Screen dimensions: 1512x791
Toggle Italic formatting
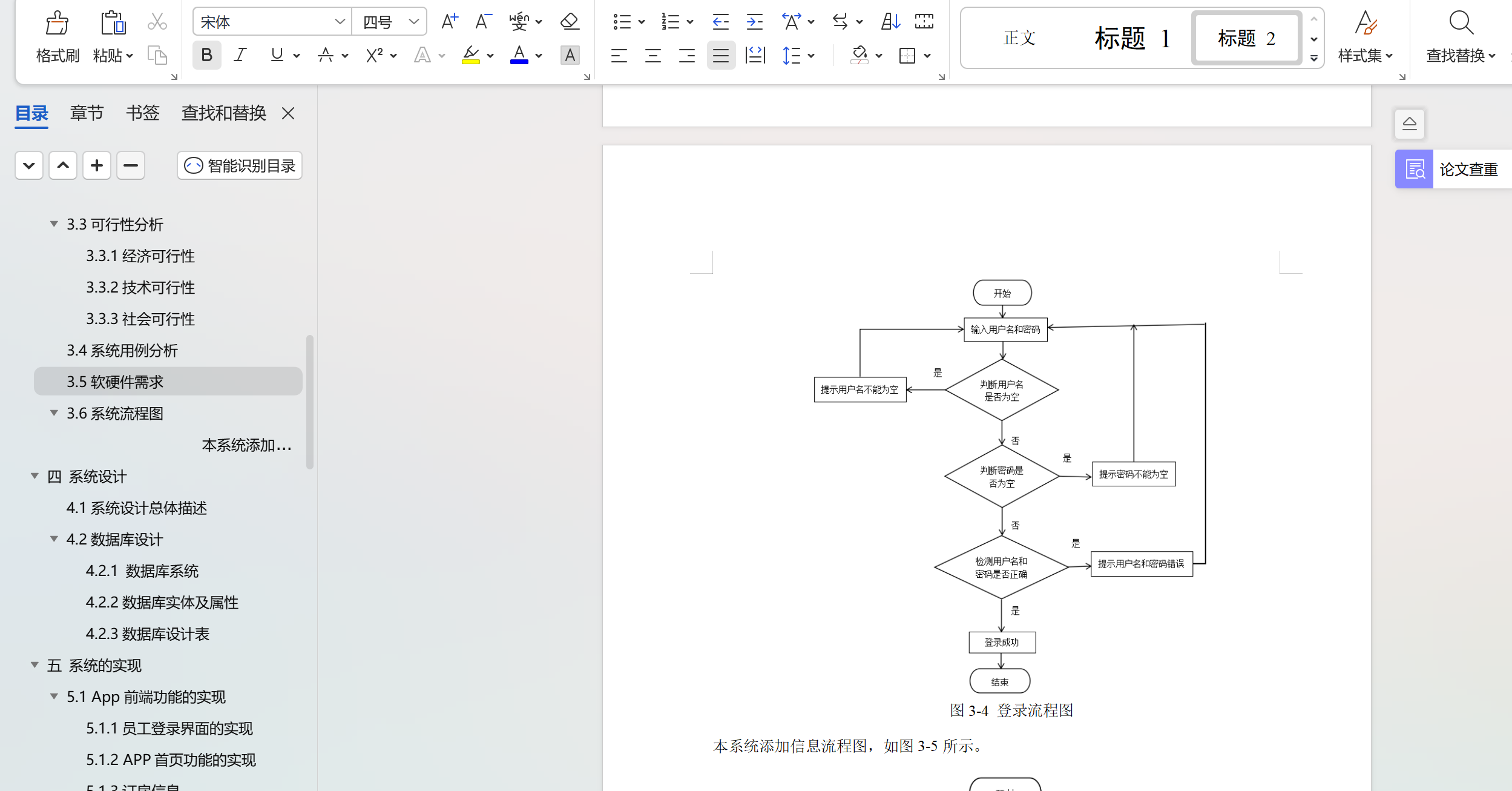tap(240, 55)
